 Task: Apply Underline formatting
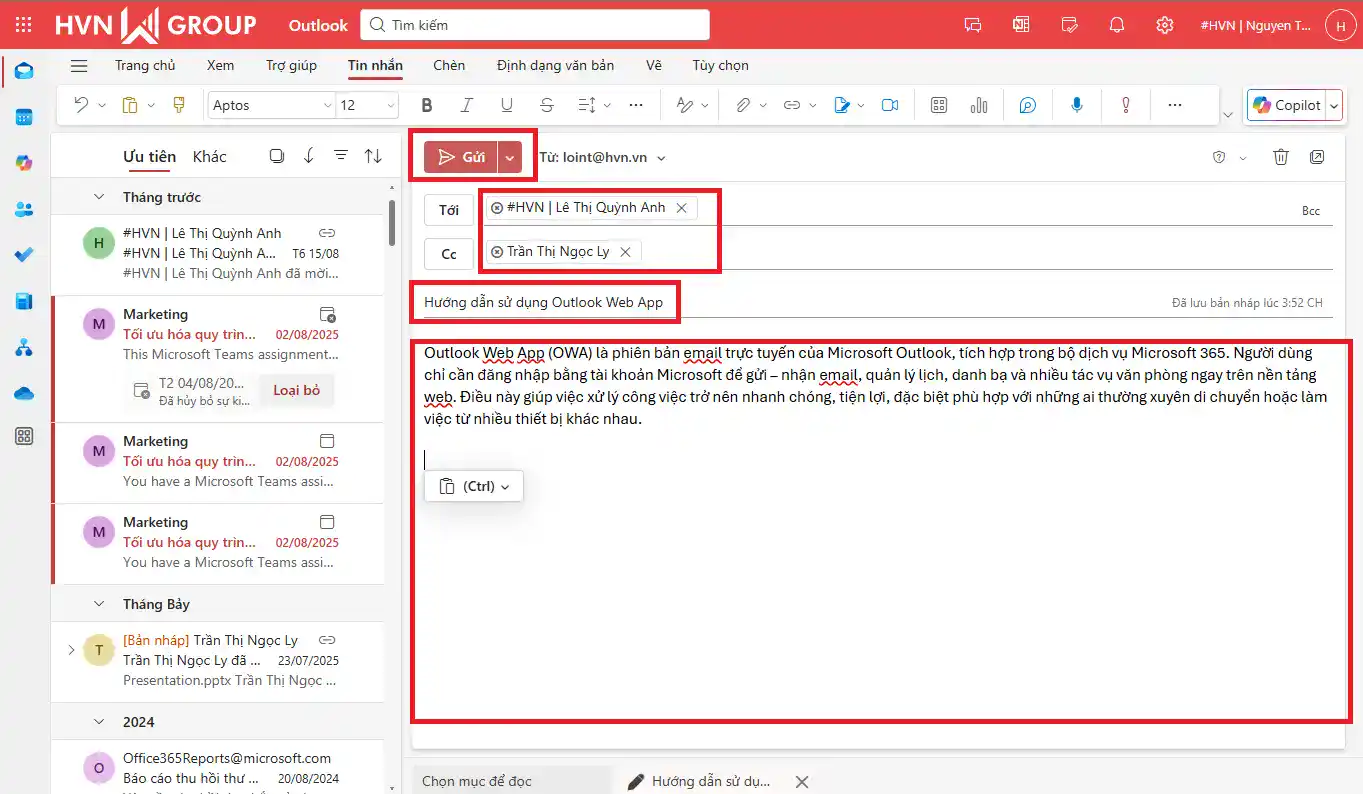(x=507, y=105)
